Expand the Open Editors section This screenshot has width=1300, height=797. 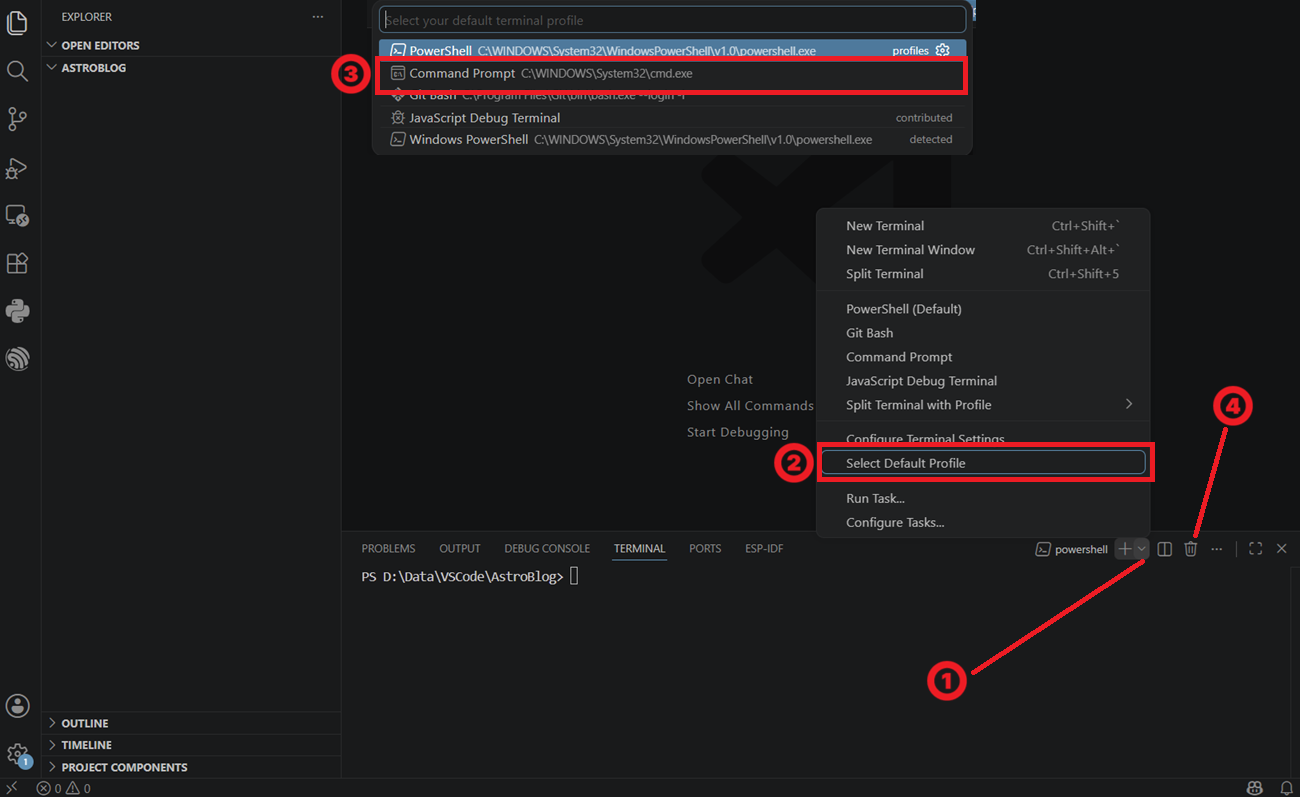pos(191,45)
